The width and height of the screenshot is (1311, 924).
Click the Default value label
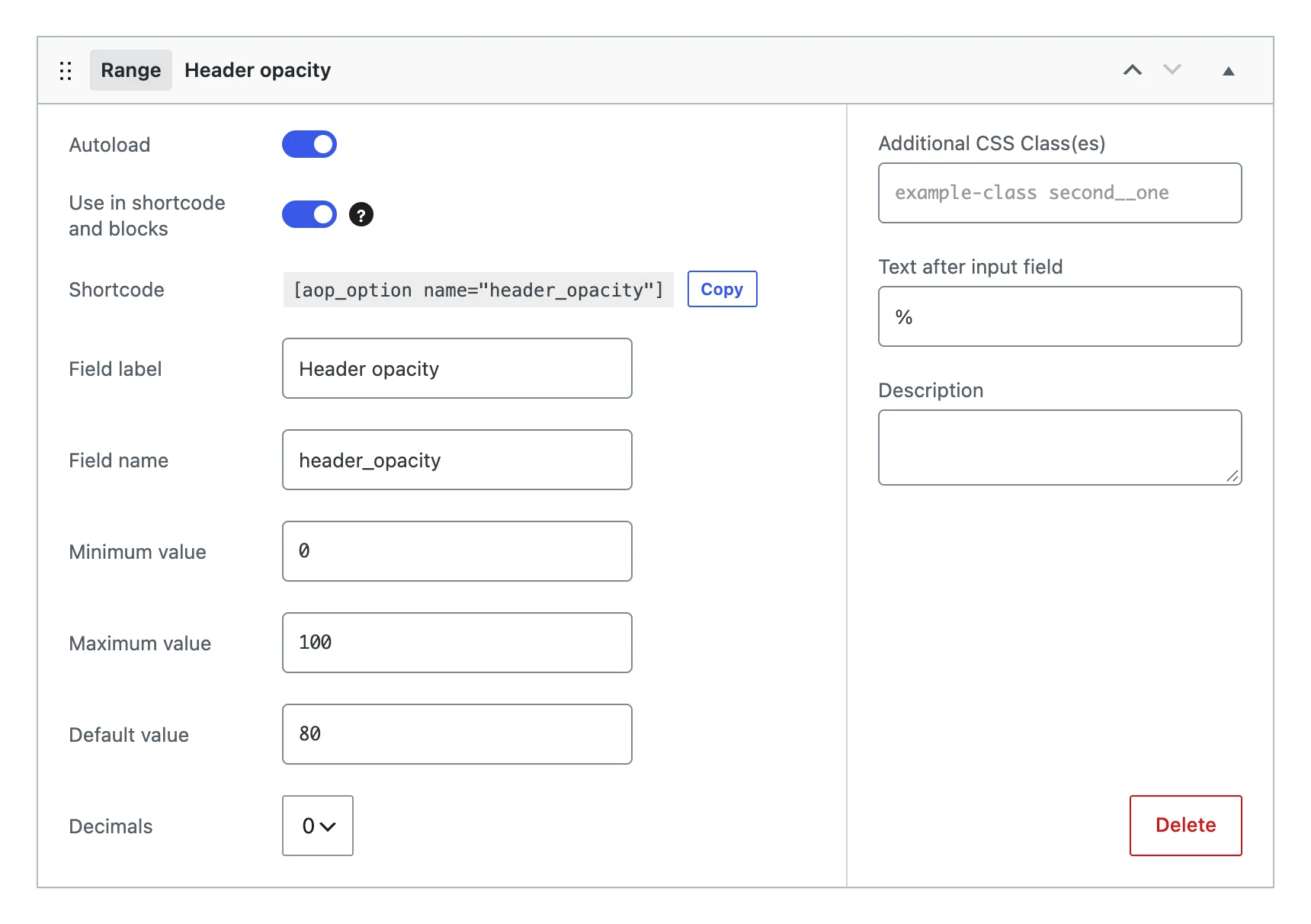click(x=129, y=735)
